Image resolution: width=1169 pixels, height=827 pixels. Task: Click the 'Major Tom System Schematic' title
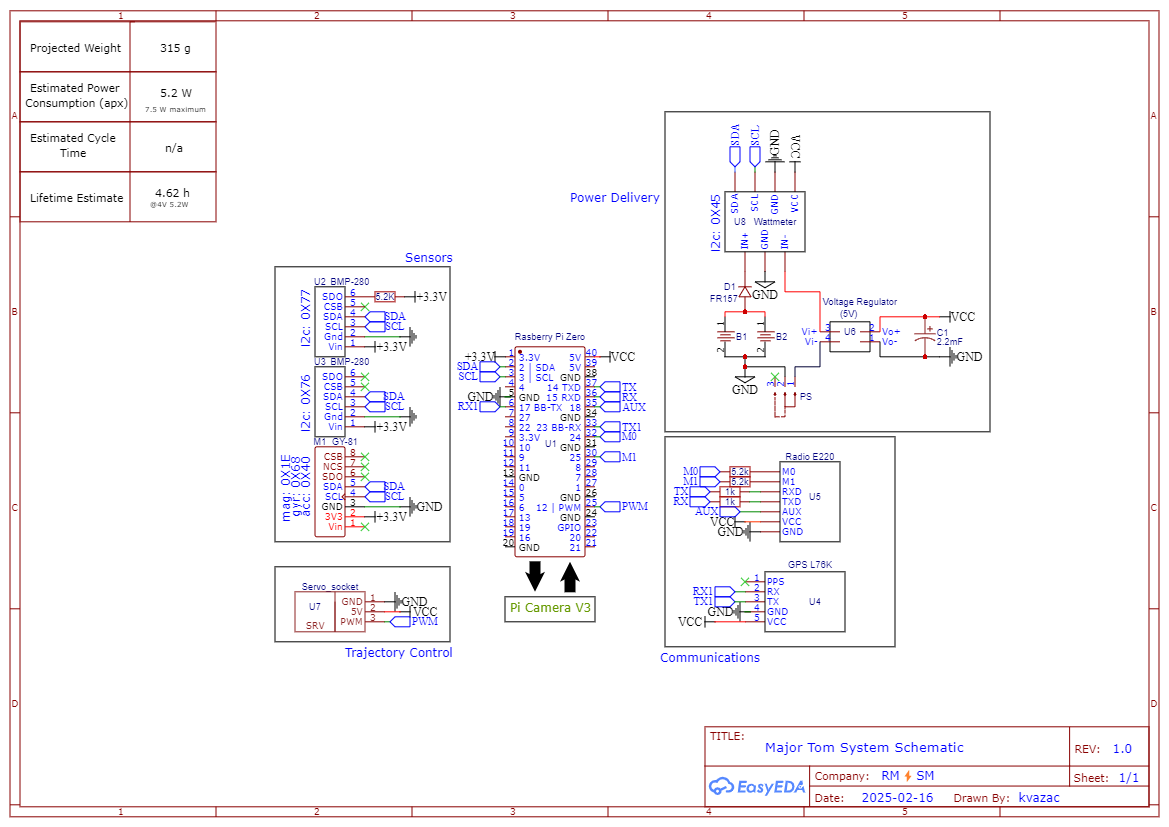(x=864, y=747)
